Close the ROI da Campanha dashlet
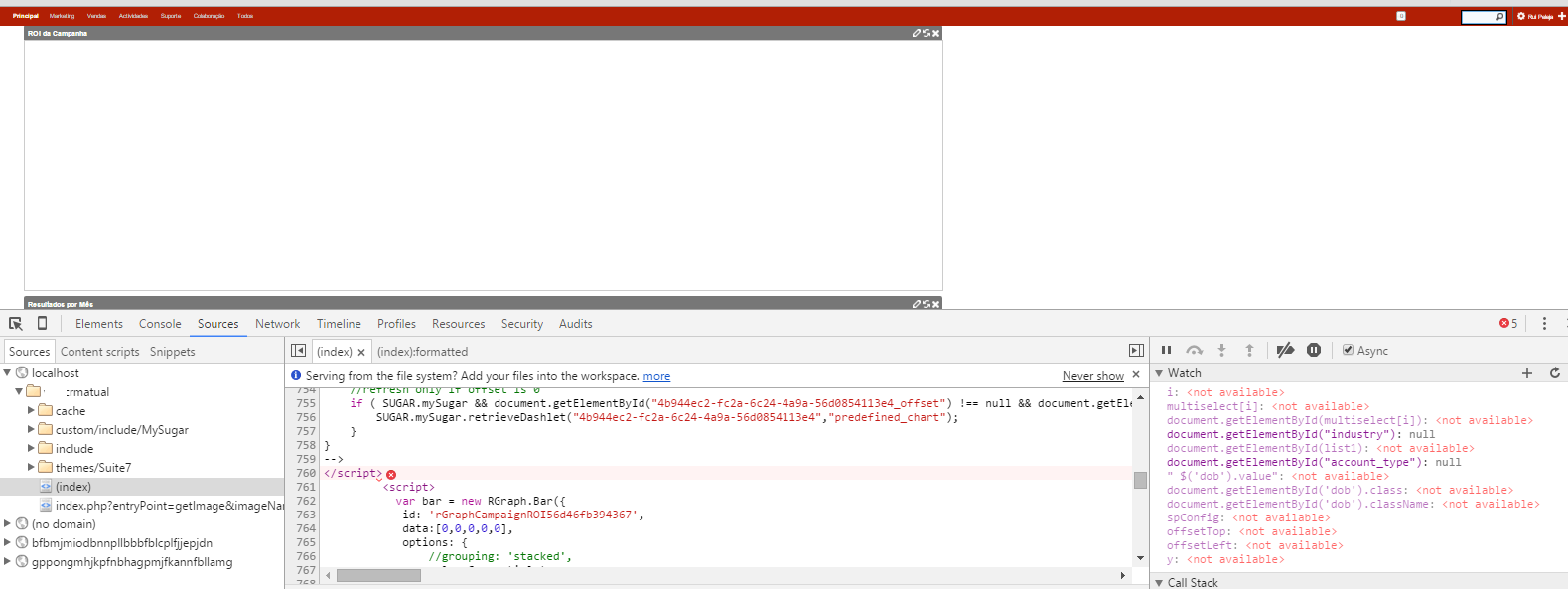Image resolution: width=1568 pixels, height=589 pixels. click(x=935, y=33)
